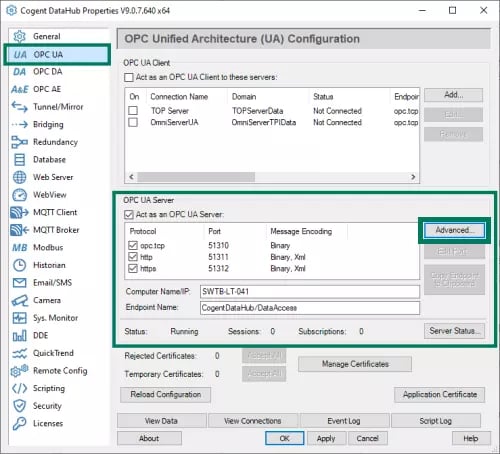Click the Add connection button
500x454 pixels.
point(453,95)
